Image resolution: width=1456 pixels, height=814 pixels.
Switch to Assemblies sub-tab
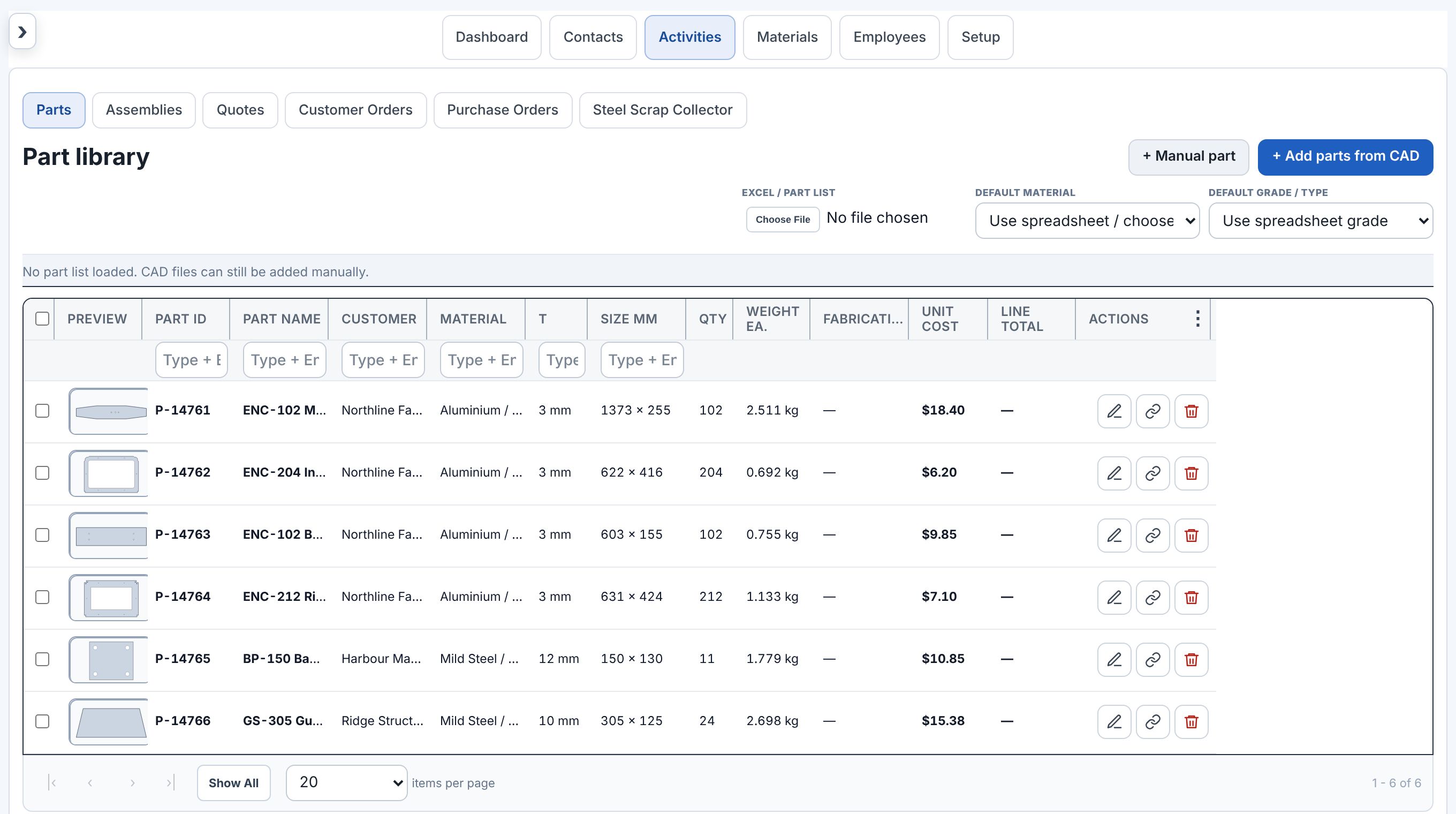[x=144, y=110]
